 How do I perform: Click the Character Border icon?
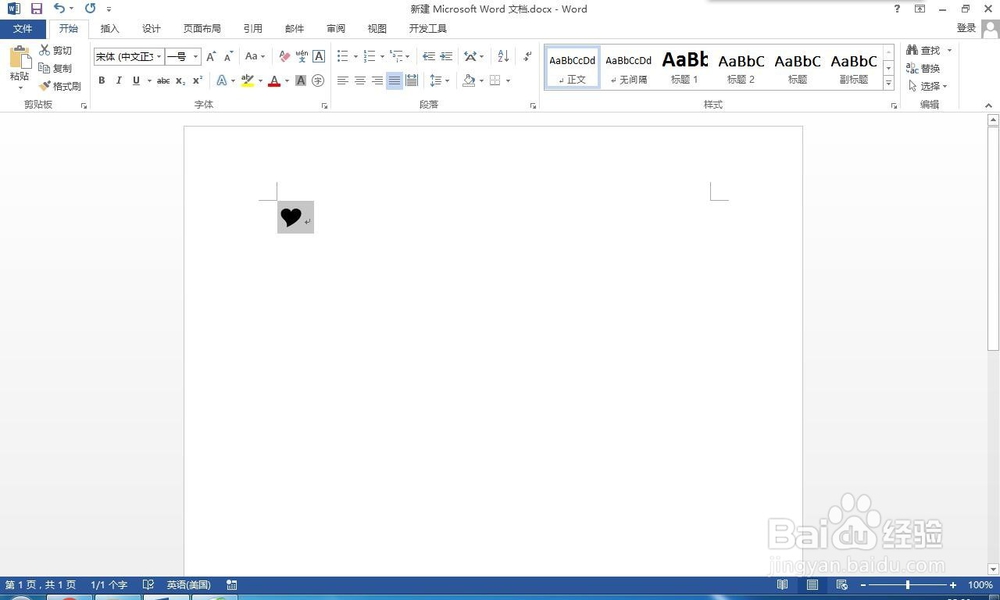(x=319, y=57)
